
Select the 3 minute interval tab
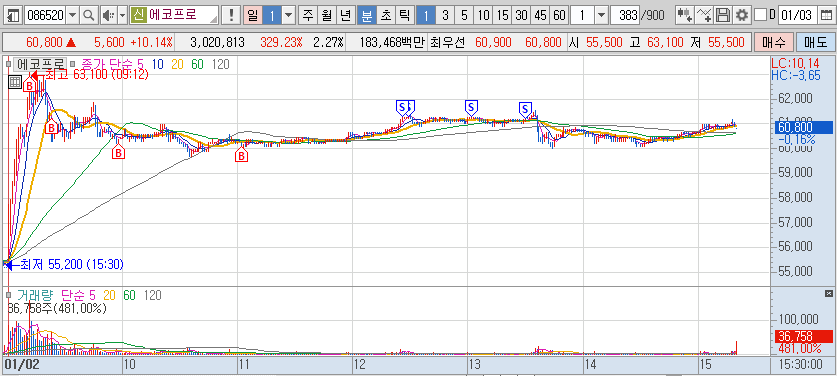tap(445, 15)
